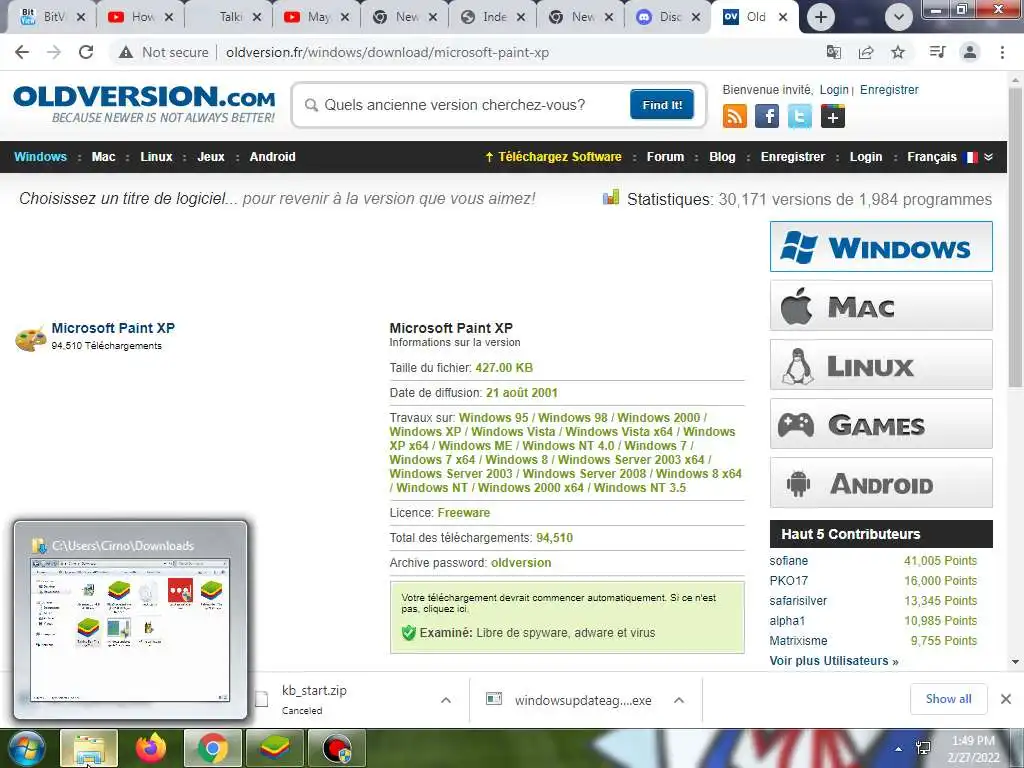This screenshot has width=1024, height=768.
Task: Click the green shield Examiné icon
Action: point(409,632)
